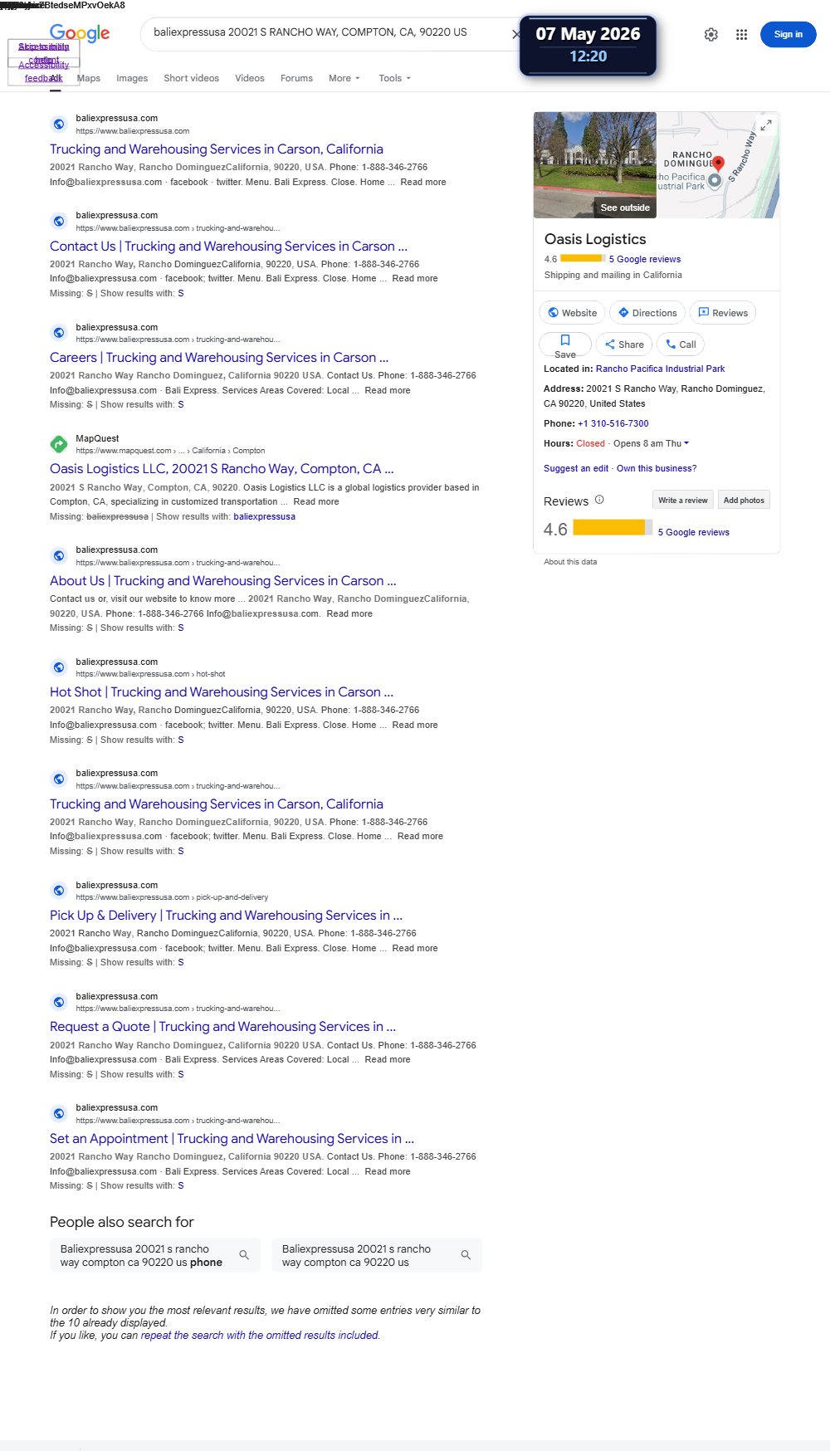
Task: Click the reviews info icon beside Reviews heading
Action: (599, 500)
